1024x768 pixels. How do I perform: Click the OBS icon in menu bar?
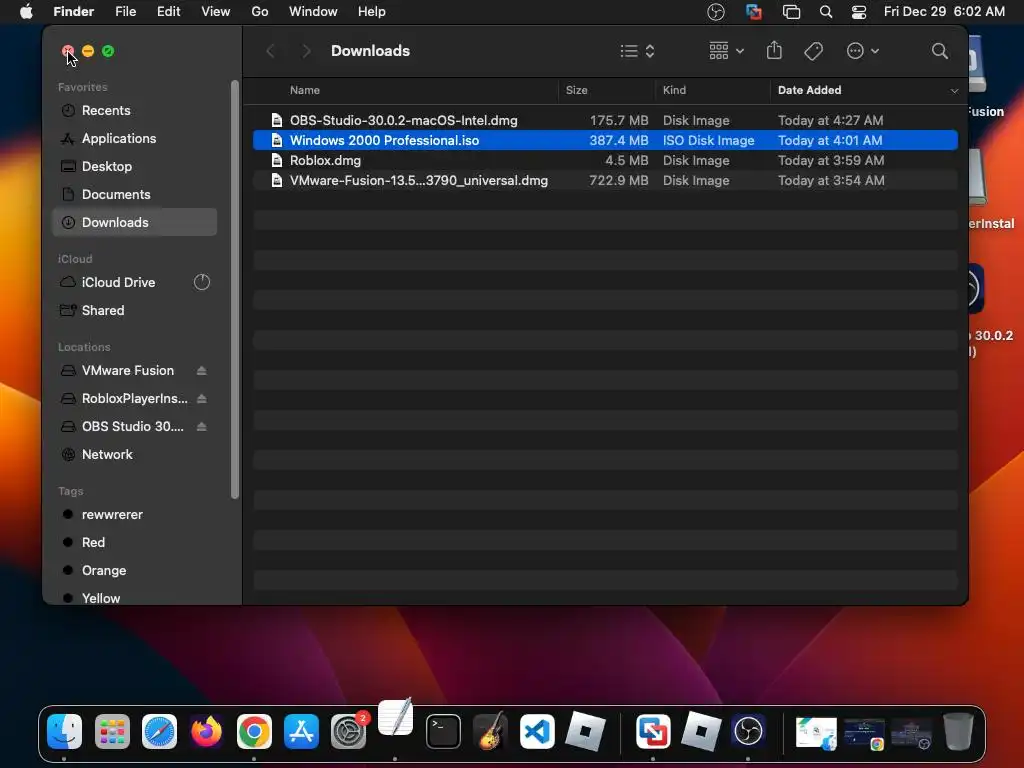(716, 12)
